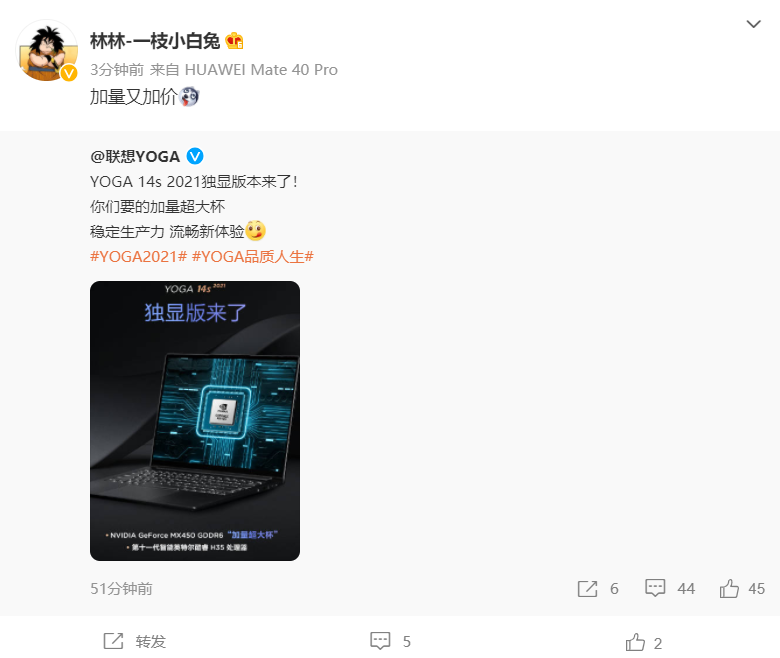Like this post with 2 likes

(x=644, y=643)
